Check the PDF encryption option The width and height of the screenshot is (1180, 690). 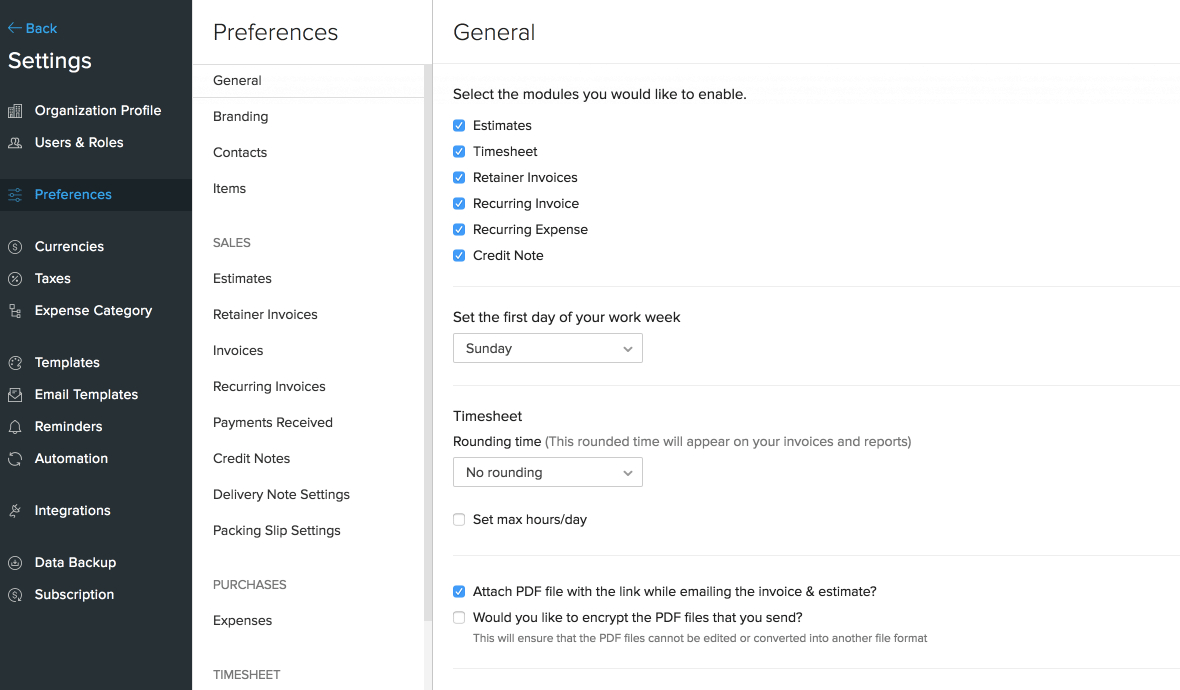(x=458, y=617)
